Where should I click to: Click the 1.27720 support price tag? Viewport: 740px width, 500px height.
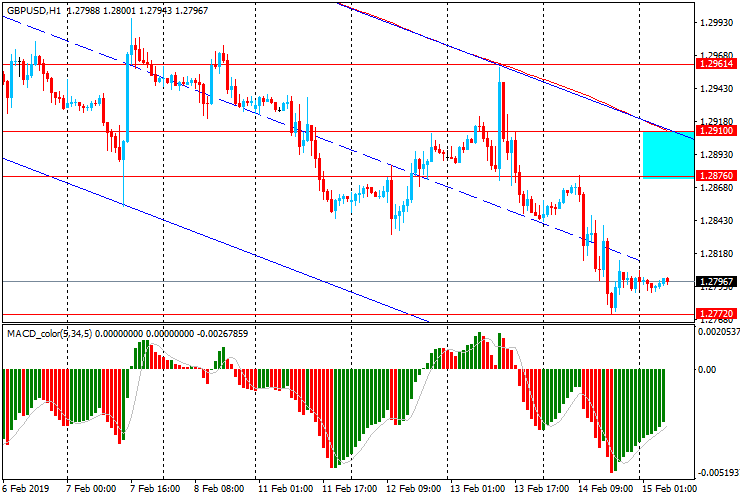point(716,314)
